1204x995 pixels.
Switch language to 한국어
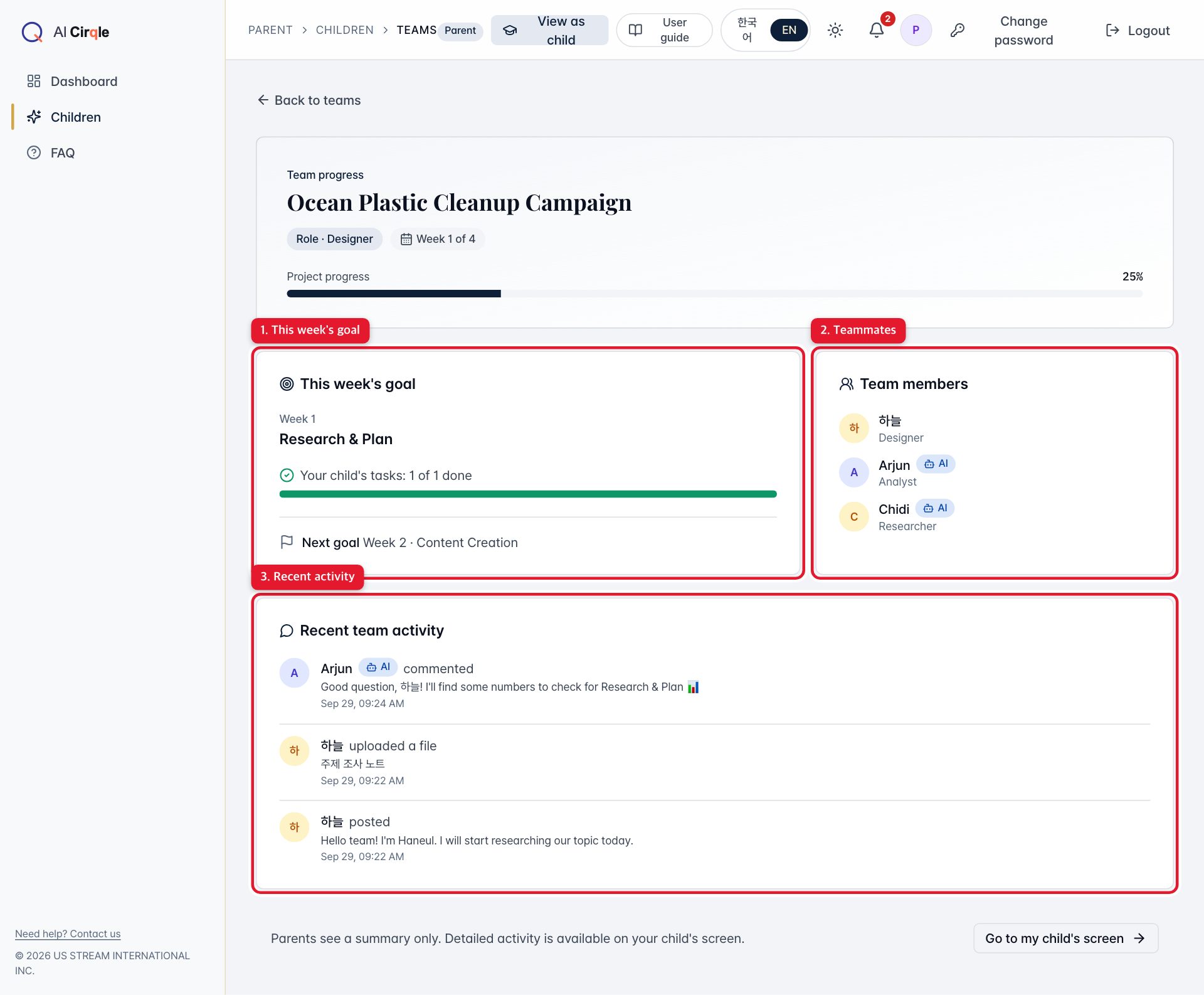[746, 30]
